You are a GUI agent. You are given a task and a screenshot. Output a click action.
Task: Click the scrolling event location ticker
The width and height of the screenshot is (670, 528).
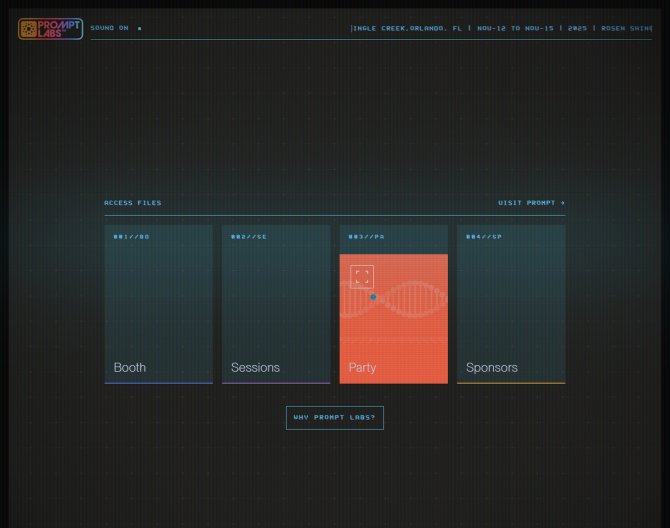coord(407,28)
